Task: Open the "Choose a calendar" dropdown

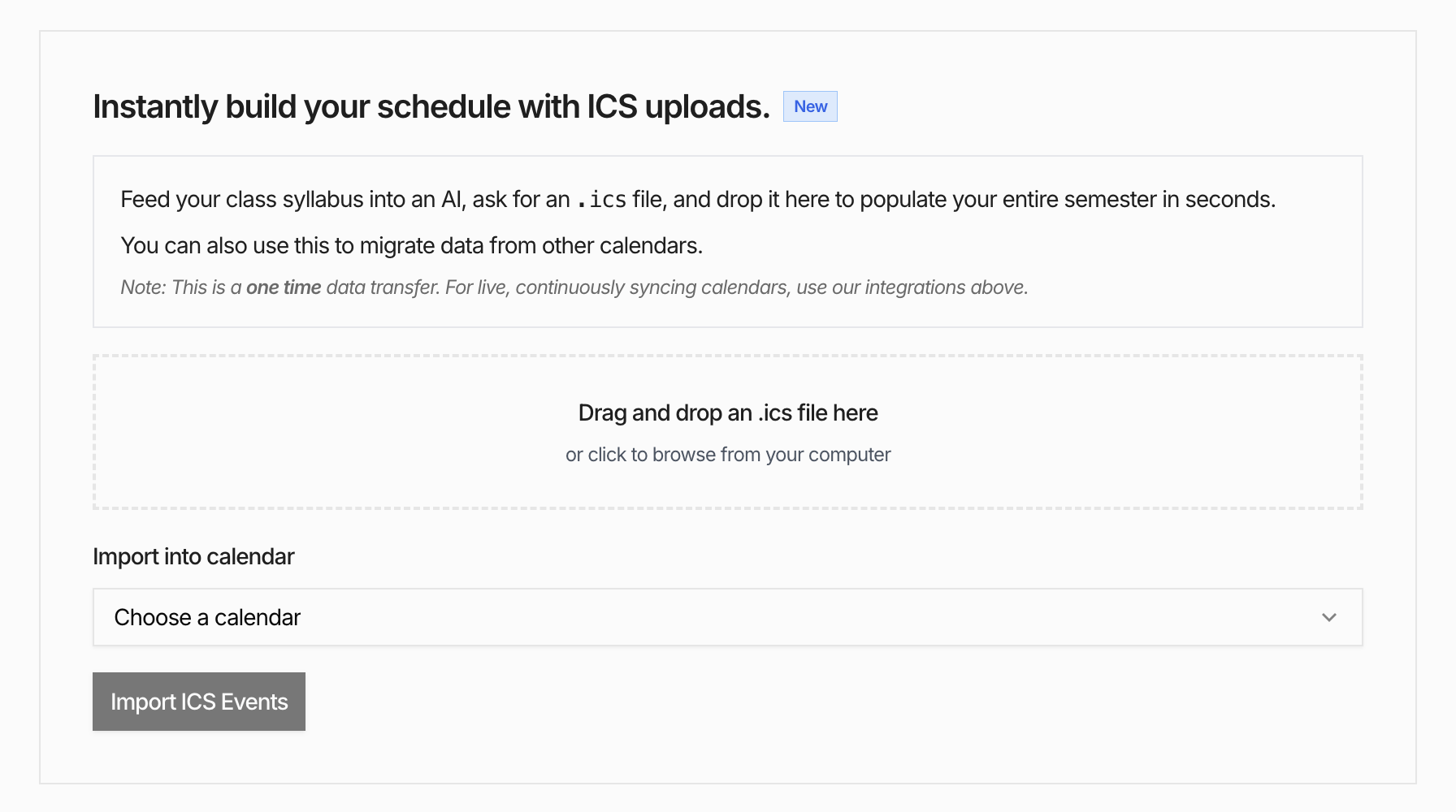Action: pyautogui.click(x=727, y=617)
